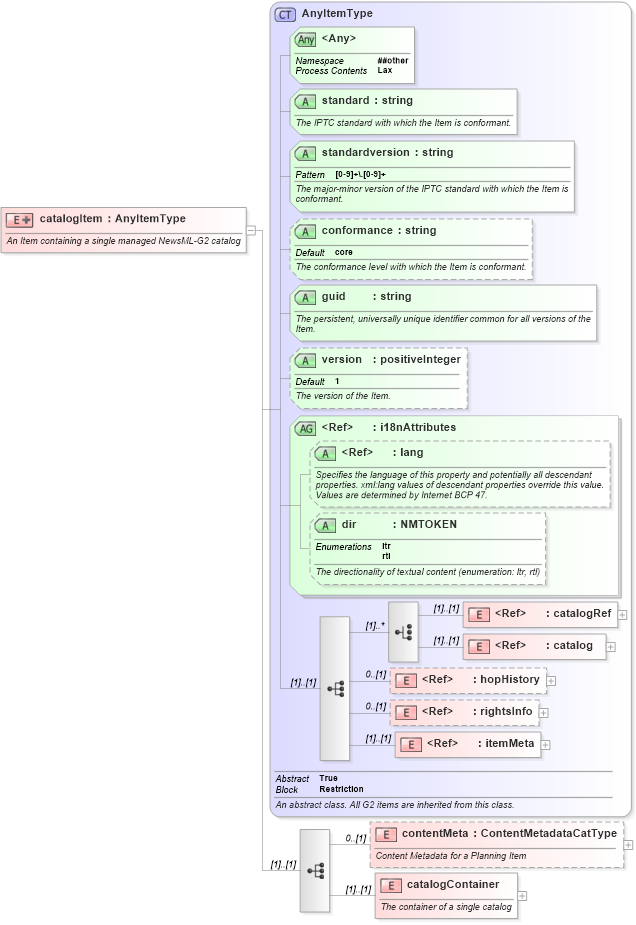This screenshot has height=925, width=636.
Task: Select 'version : positiveInteger' attribute name
Action: [391, 360]
